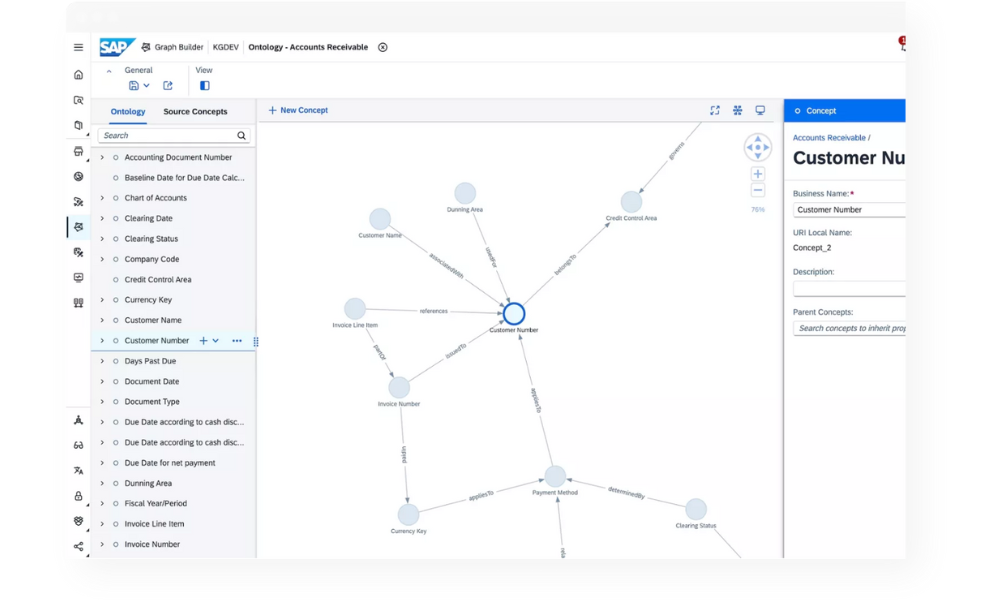Open the hamburger navigation menu
The width and height of the screenshot is (1000, 600).
pyautogui.click(x=79, y=47)
